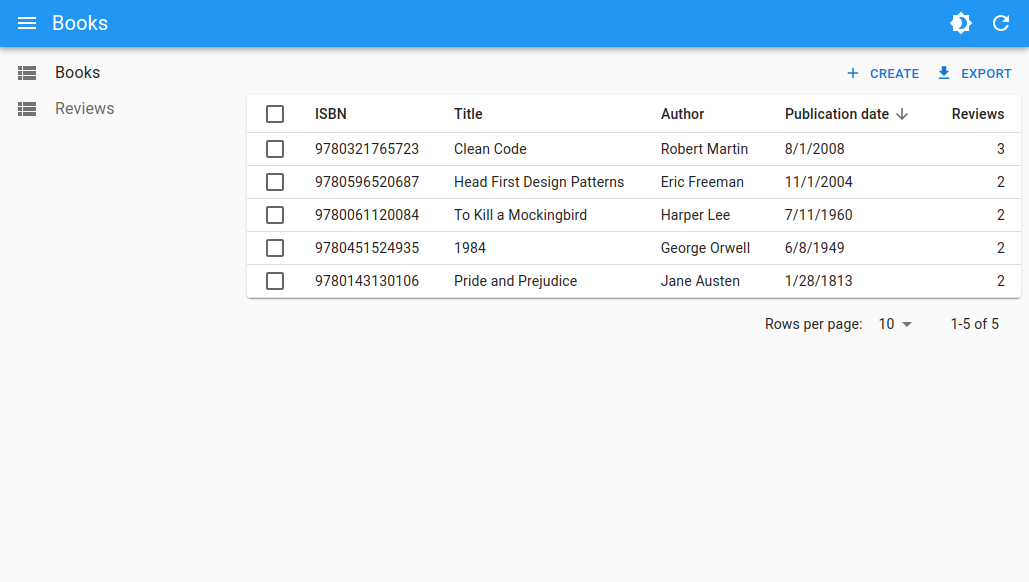Click the plus icon on the CREATE button

(x=852, y=73)
